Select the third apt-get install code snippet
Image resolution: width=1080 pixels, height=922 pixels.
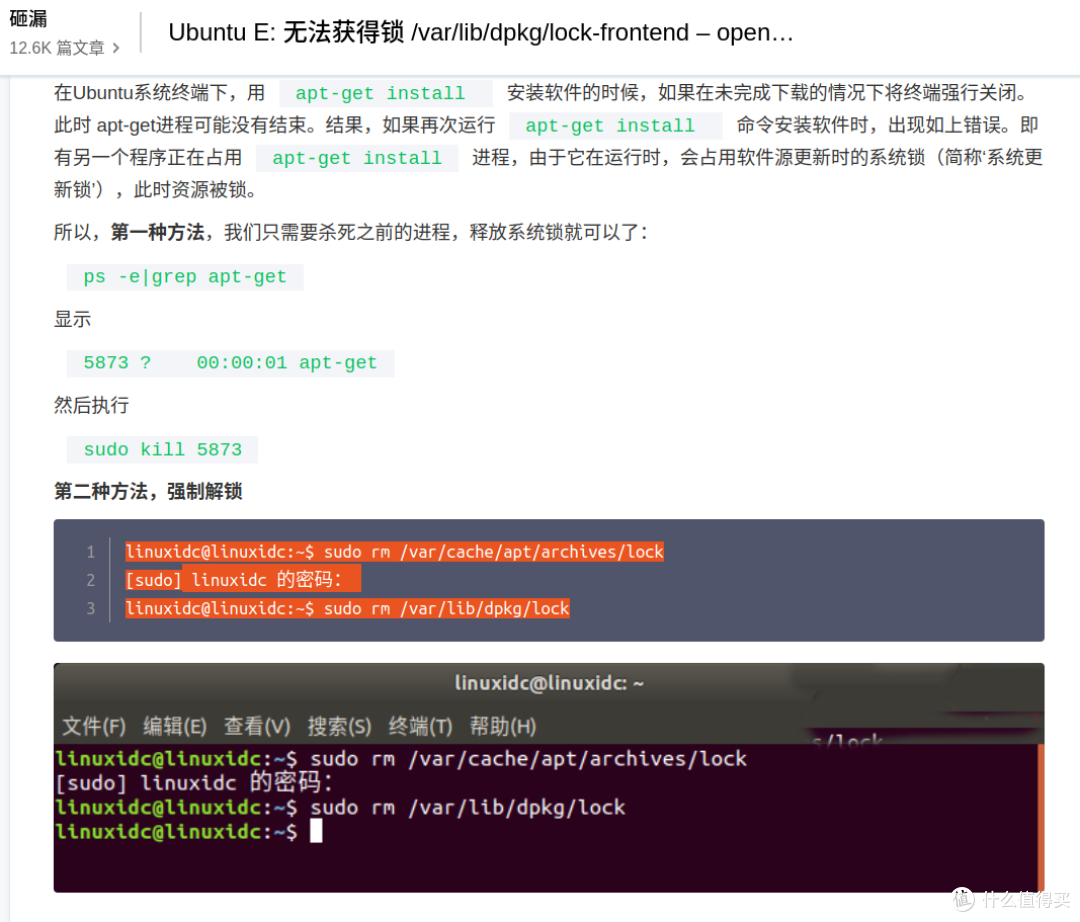pyautogui.click(x=357, y=158)
